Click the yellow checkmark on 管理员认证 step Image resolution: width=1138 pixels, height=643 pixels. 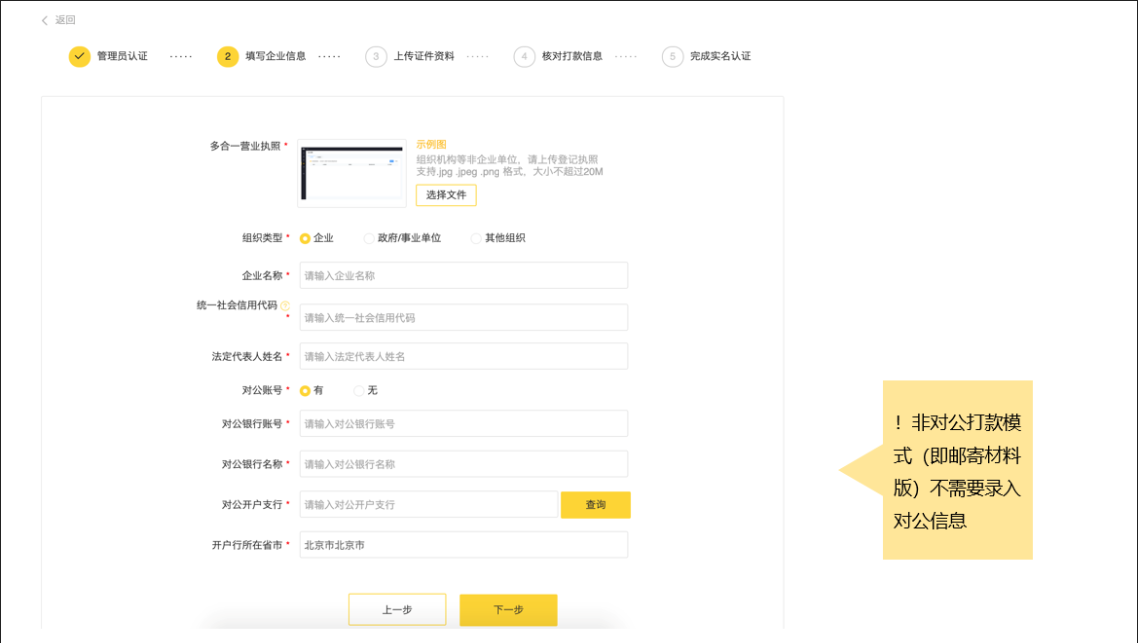(x=78, y=56)
